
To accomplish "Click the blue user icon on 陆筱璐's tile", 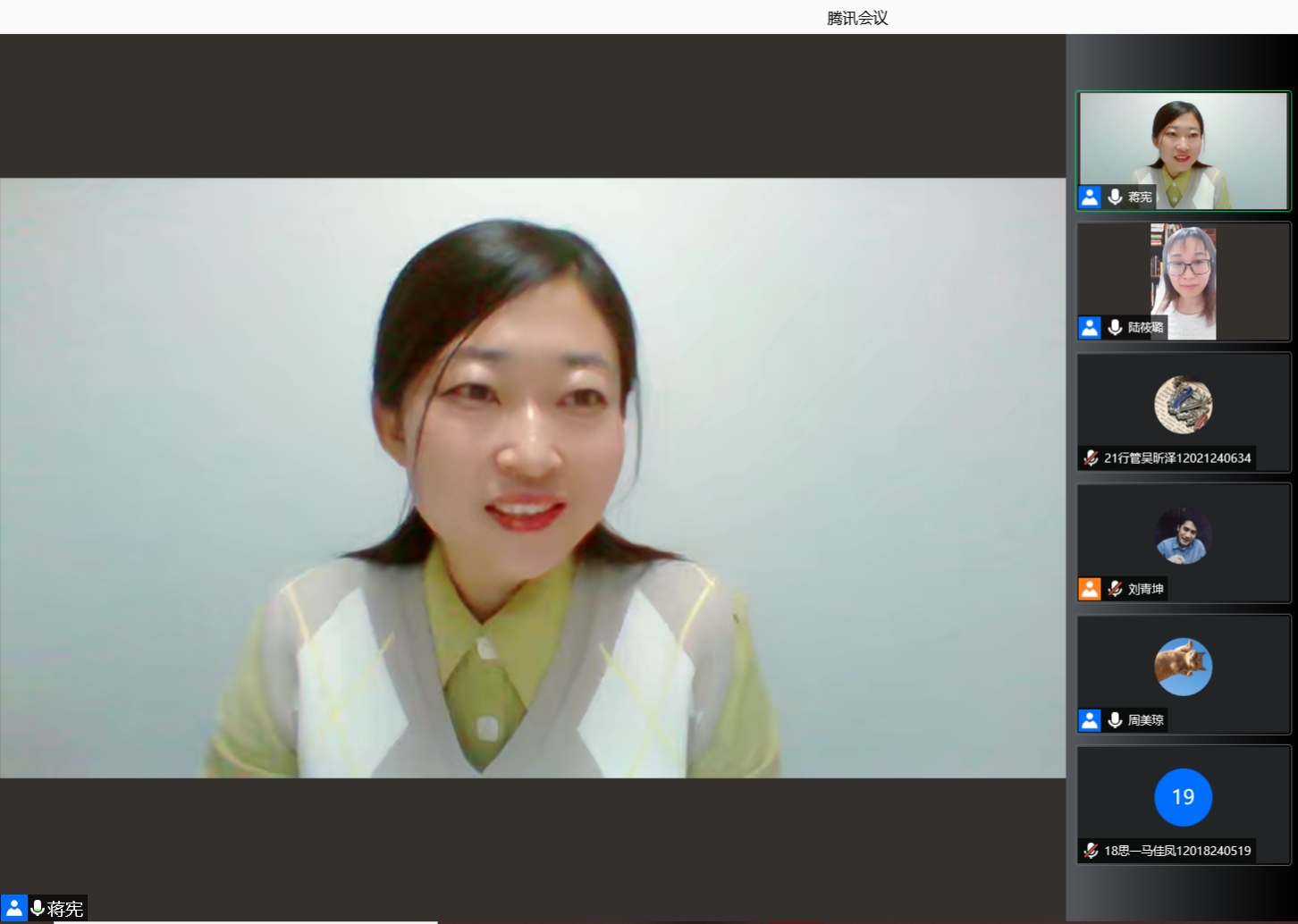I will coord(1090,327).
